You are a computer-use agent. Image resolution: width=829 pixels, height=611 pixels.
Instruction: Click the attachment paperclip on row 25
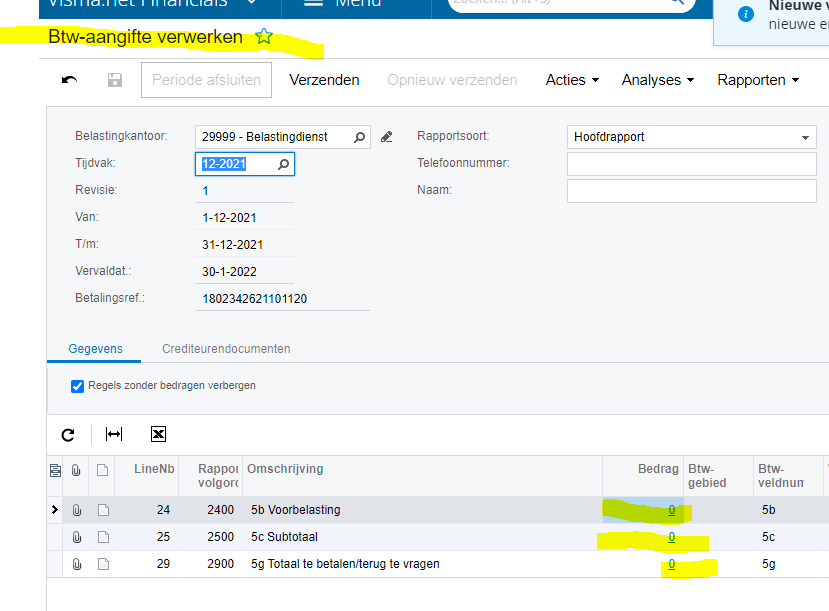[x=77, y=537]
